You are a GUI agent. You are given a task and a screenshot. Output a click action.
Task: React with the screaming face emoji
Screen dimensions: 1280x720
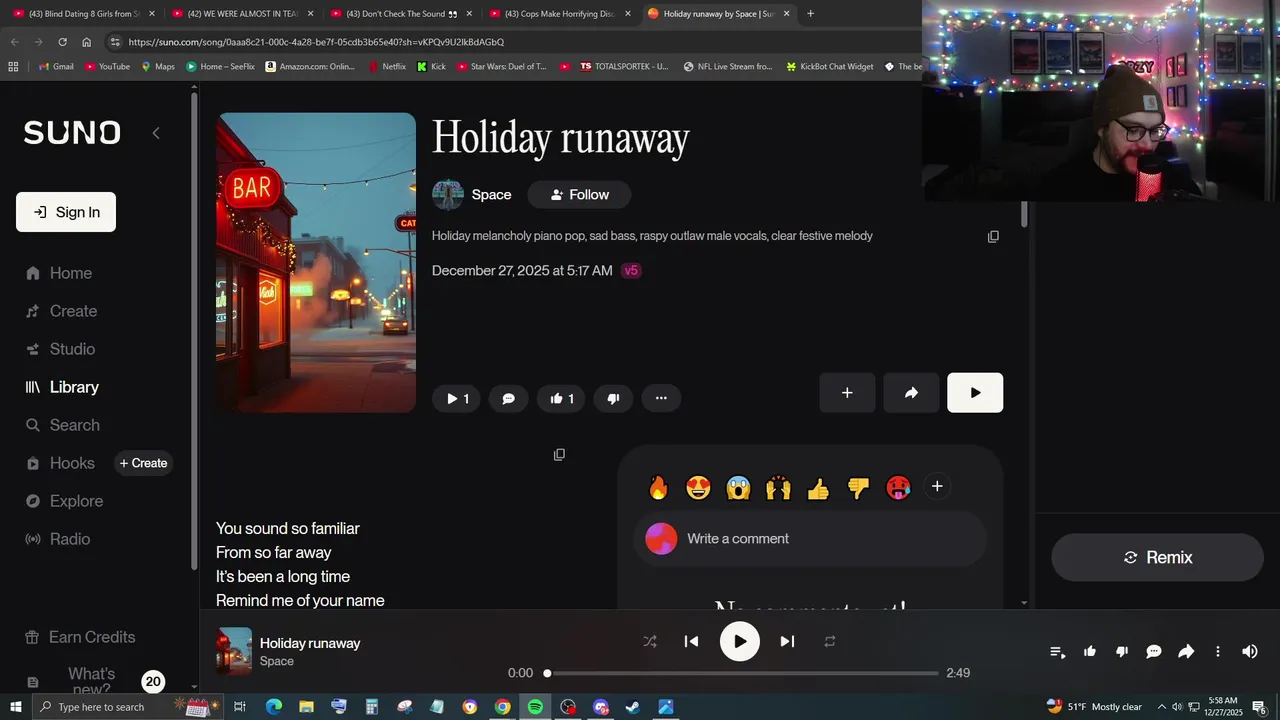pos(738,487)
